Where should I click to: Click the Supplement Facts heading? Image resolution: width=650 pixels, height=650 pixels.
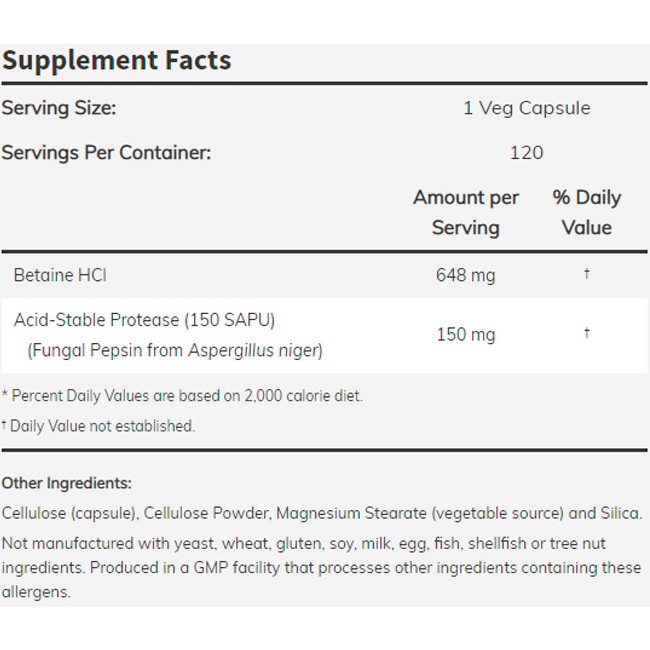coord(116,61)
